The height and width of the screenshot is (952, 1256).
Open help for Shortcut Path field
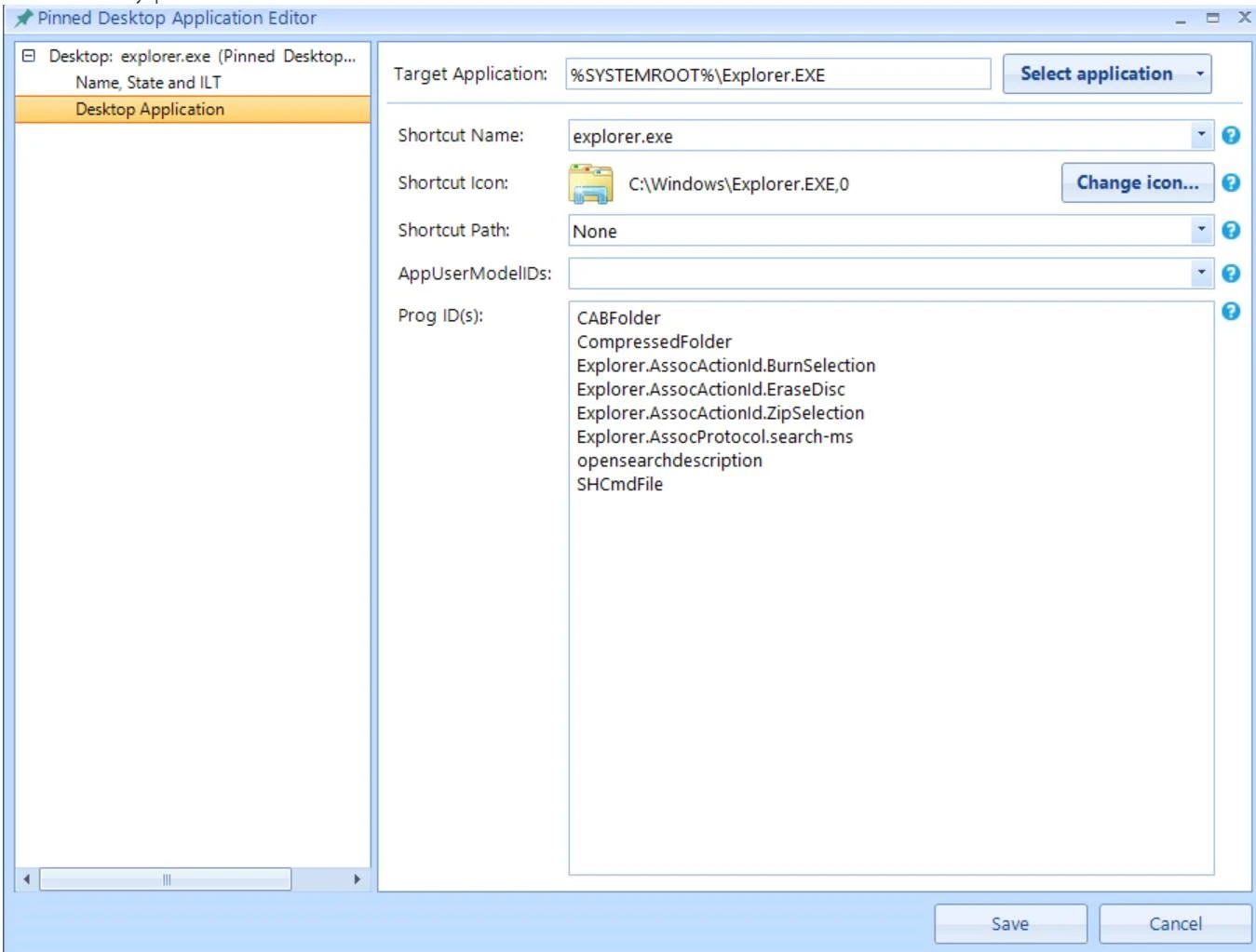1230,230
